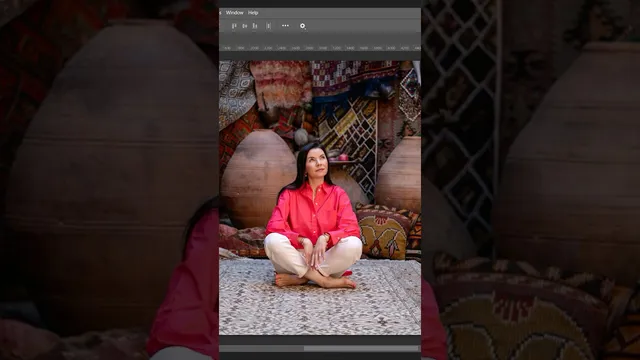Viewport: 640px width, 360px height.
Task: Click the horizontal scrollbar below the canvas
Action: tap(320, 348)
